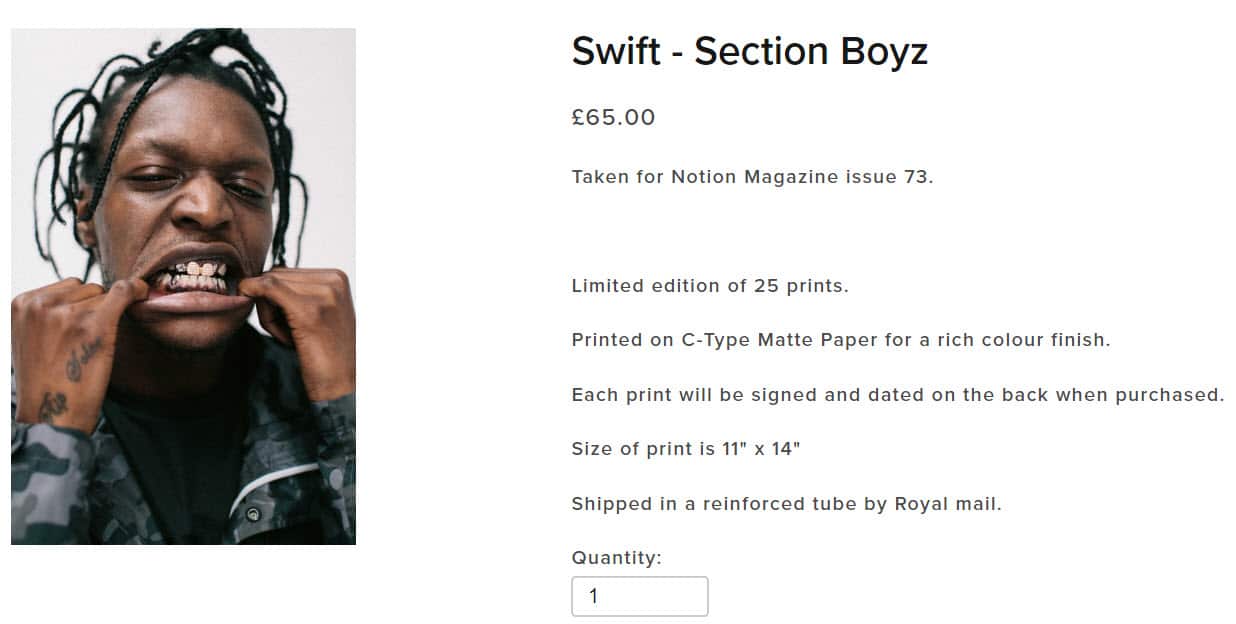Focus the Quantity input field
The width and height of the screenshot is (1236, 624).
coord(639,597)
